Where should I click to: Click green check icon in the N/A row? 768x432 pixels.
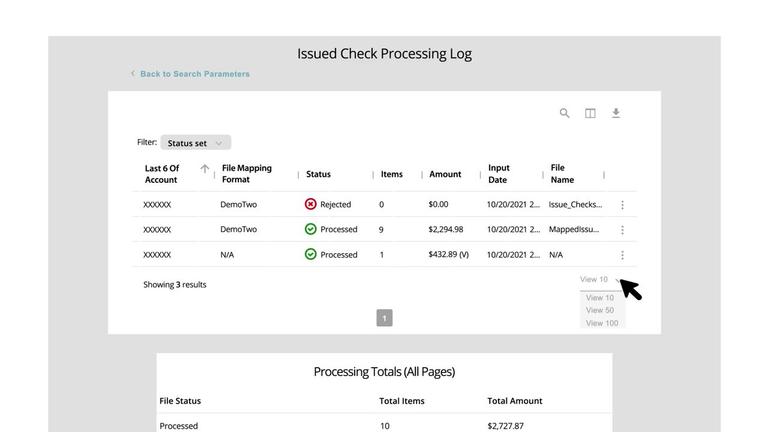310,254
